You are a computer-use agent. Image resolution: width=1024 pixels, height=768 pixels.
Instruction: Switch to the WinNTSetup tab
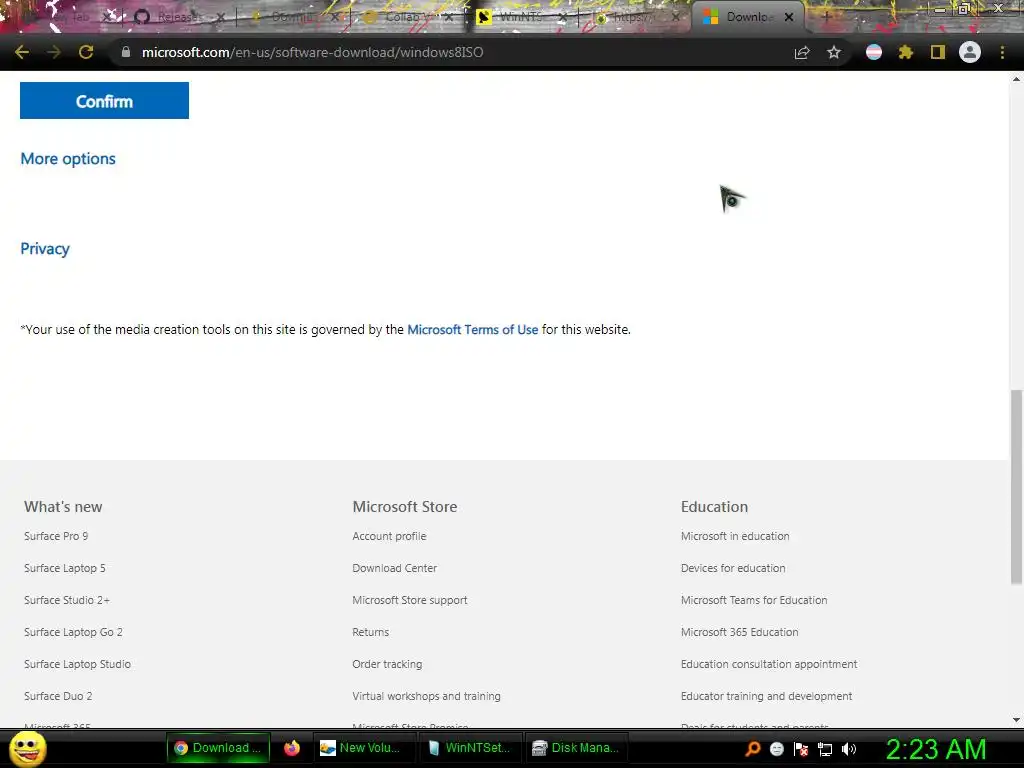click(519, 17)
